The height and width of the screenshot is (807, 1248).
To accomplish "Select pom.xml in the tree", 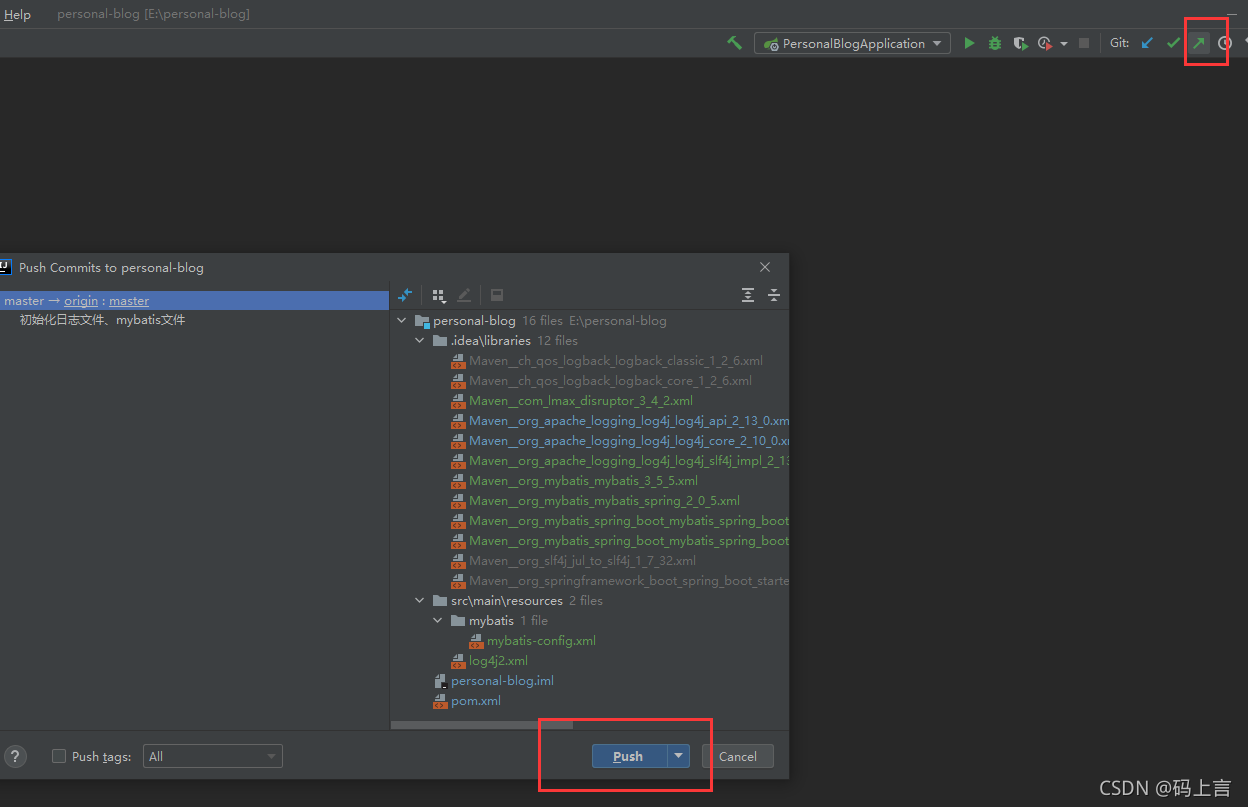I will (x=475, y=701).
